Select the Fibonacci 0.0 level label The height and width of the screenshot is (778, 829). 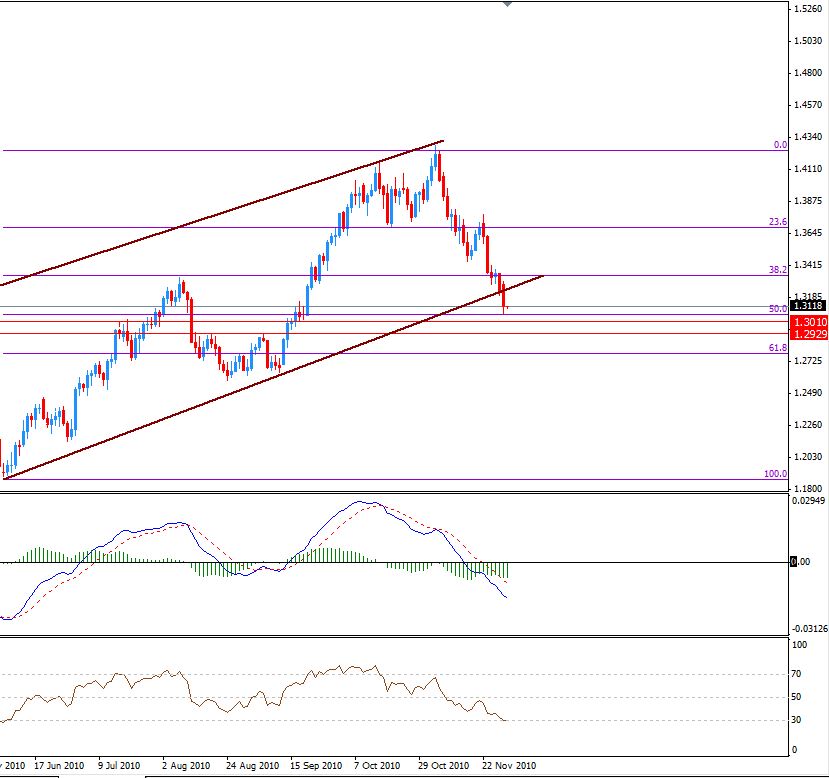tap(780, 145)
